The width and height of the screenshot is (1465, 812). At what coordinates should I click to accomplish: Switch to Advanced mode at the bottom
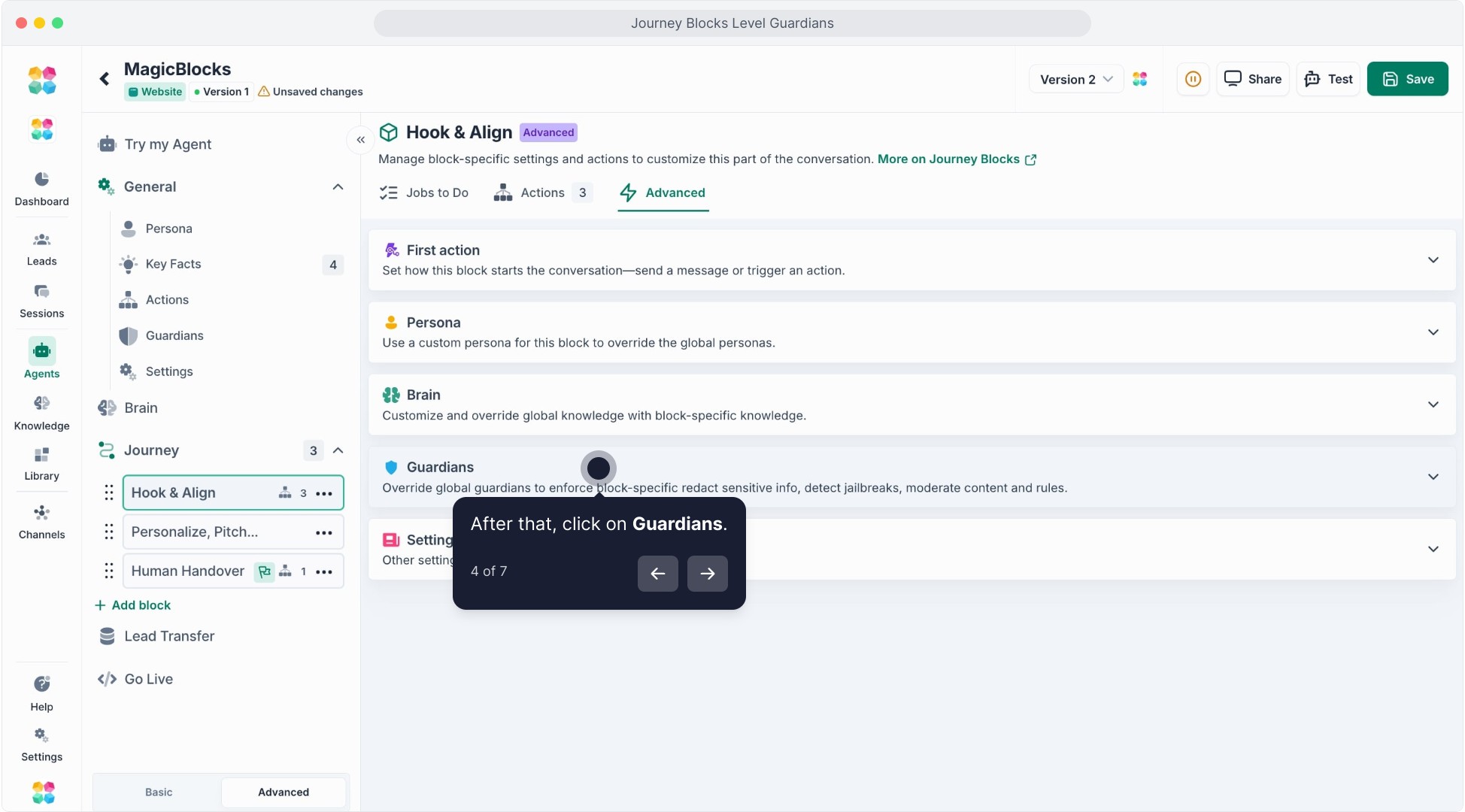tap(284, 792)
